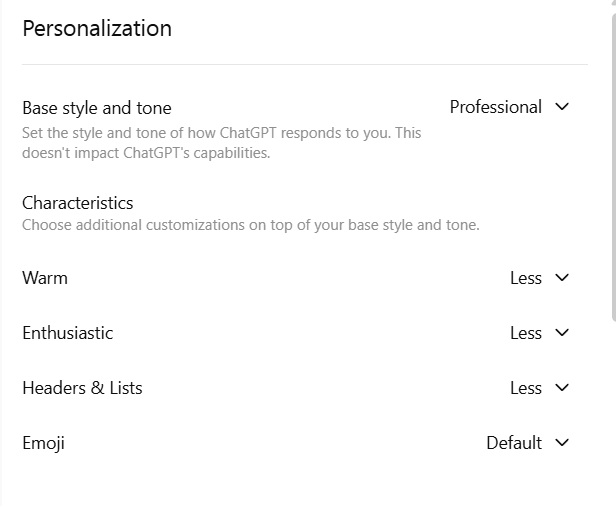Viewport: 616px width, 506px height.
Task: Click the Personalization heading
Action: (x=97, y=28)
